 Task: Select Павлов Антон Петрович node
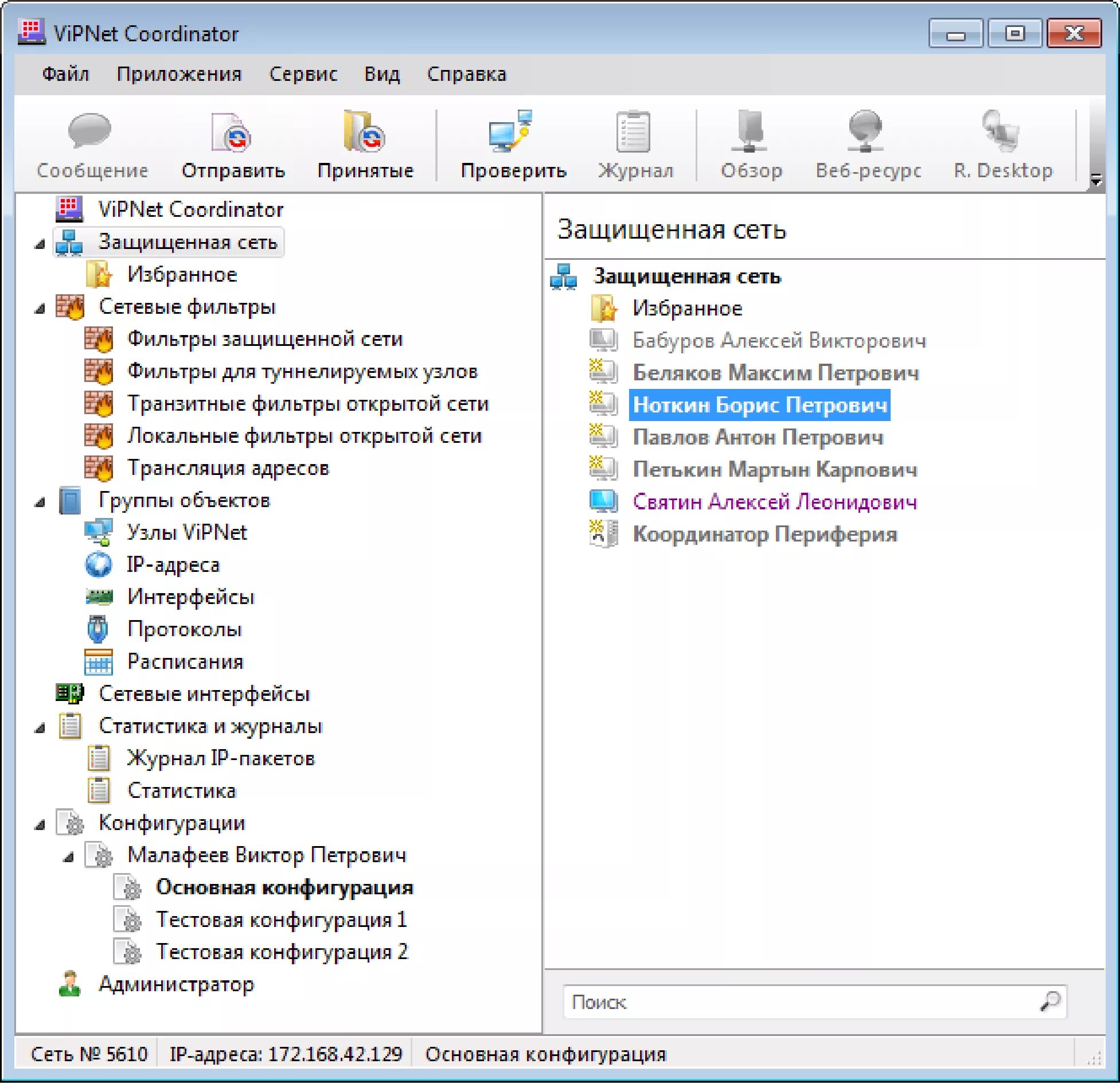click(x=758, y=437)
